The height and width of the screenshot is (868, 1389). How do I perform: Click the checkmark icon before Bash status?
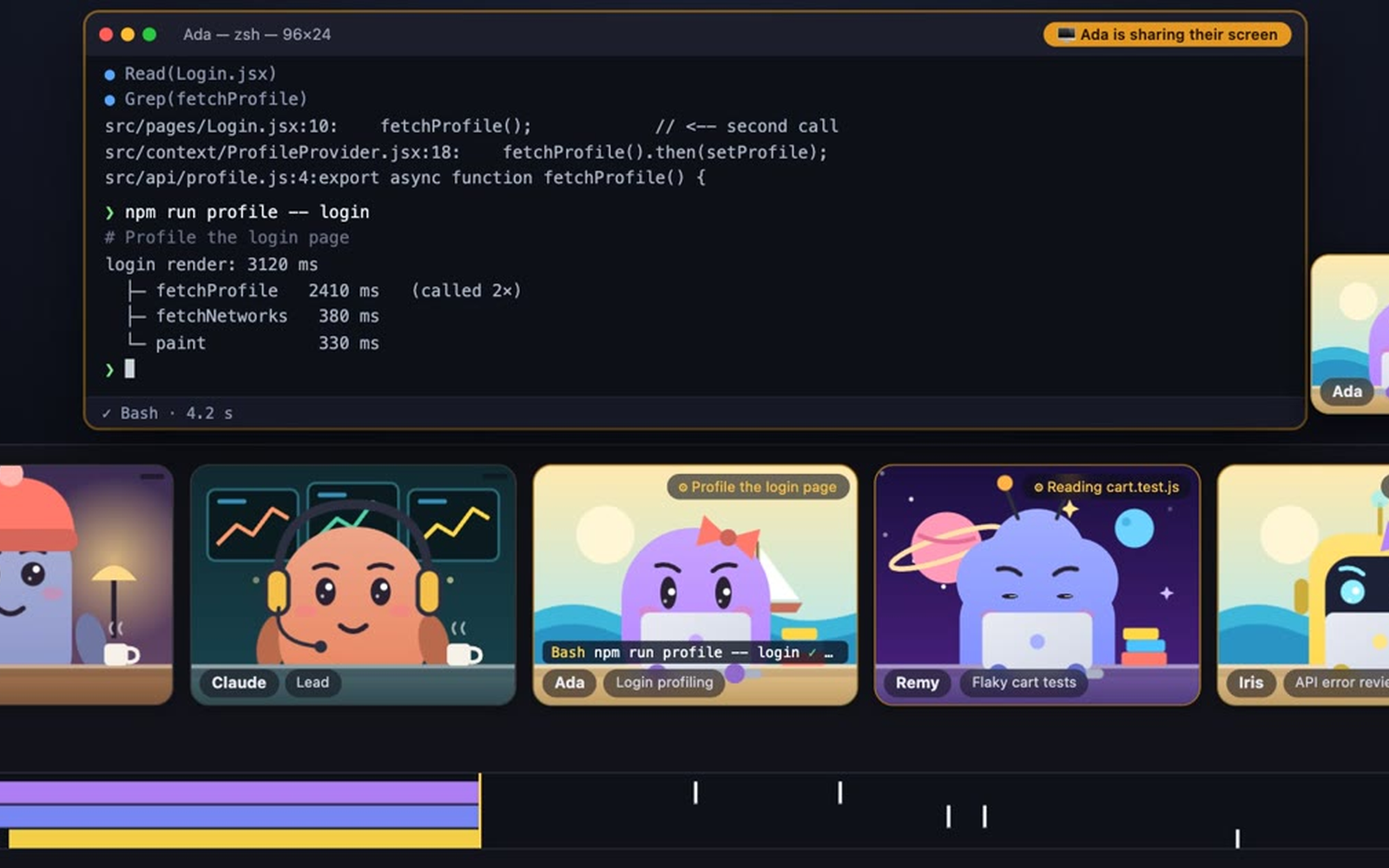point(106,414)
